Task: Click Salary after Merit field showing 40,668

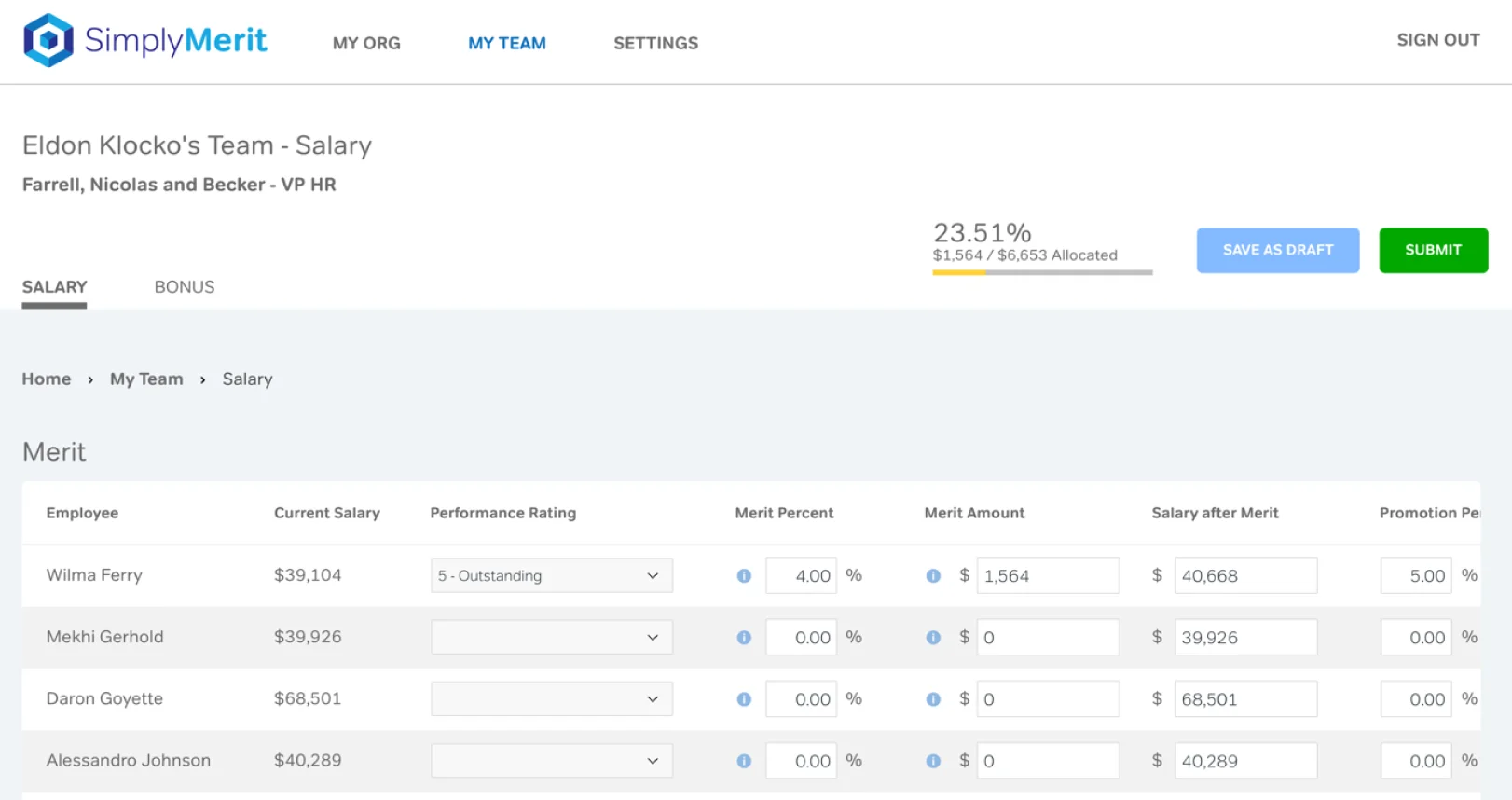Action: click(x=1245, y=575)
